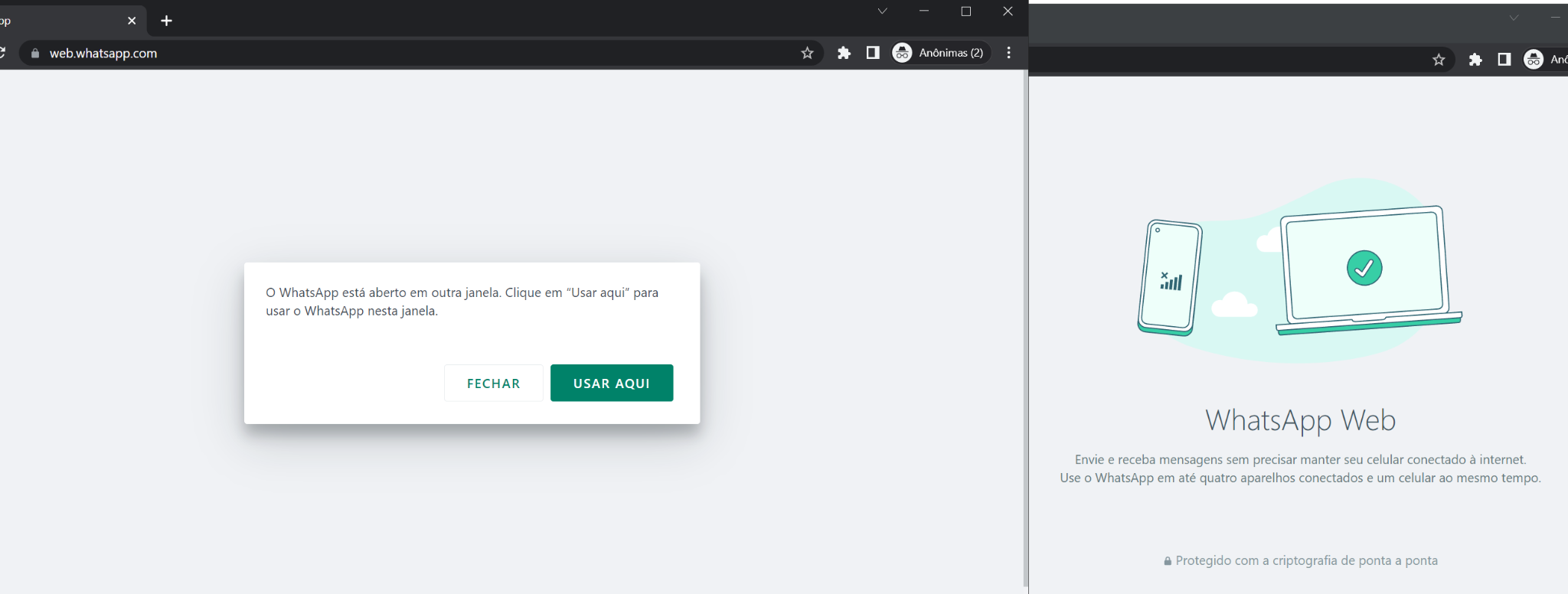Open a new tab with plus button

[166, 21]
